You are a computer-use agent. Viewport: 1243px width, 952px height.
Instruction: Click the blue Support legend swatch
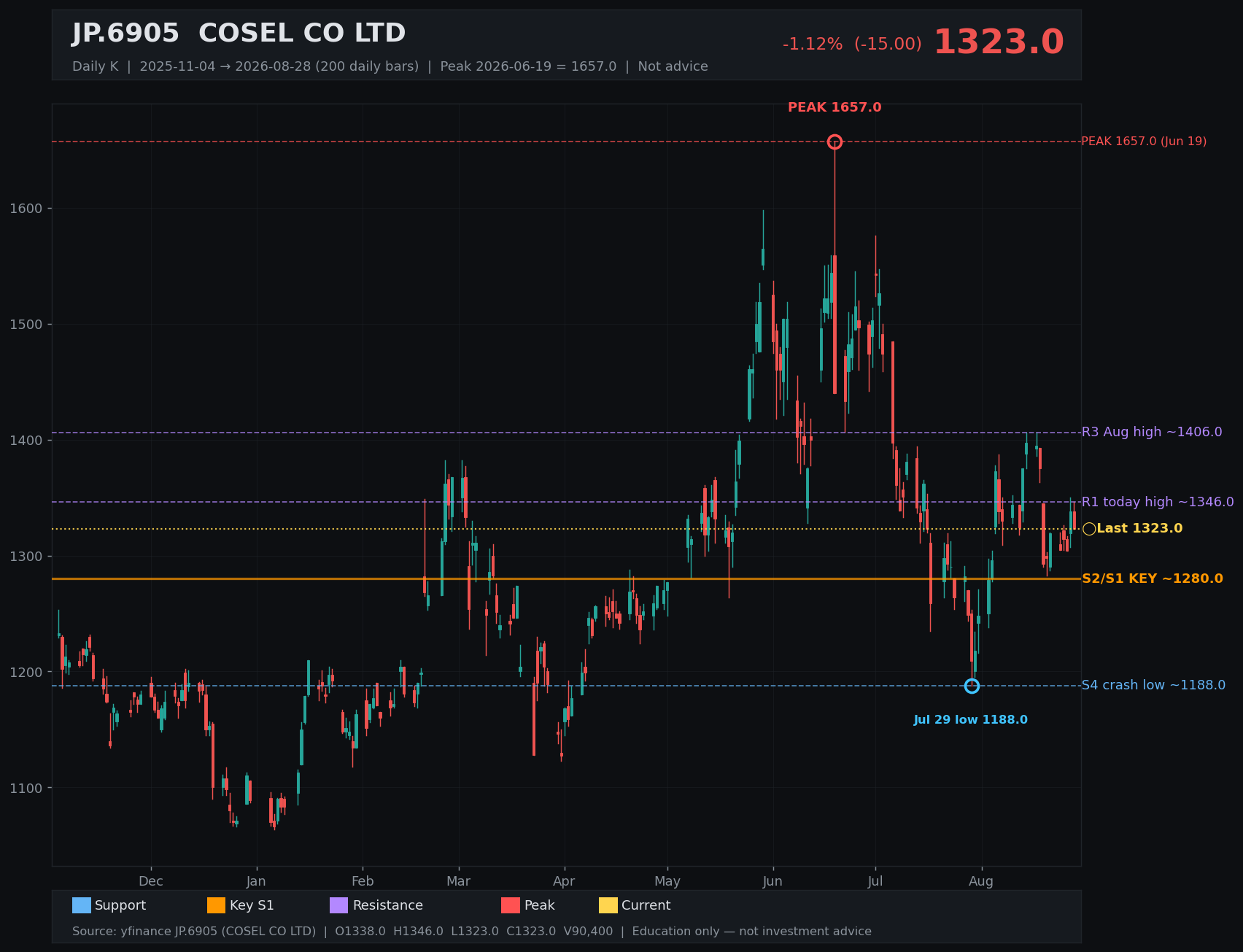82,905
